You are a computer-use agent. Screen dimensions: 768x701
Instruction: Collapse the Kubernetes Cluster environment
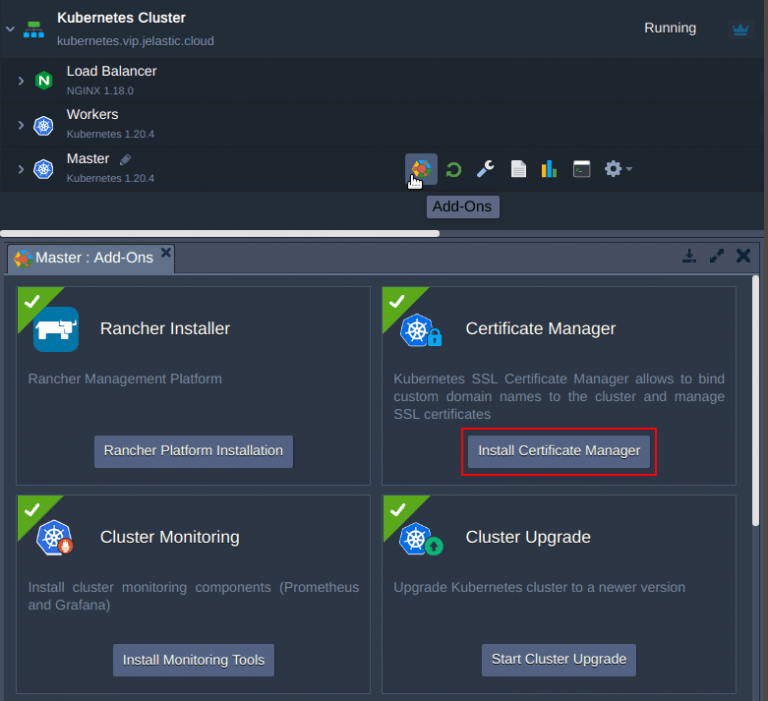(10, 29)
